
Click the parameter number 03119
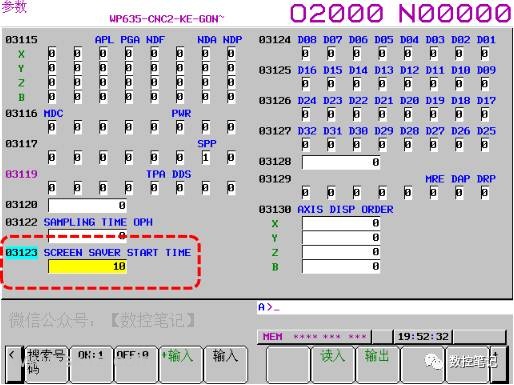(x=21, y=174)
